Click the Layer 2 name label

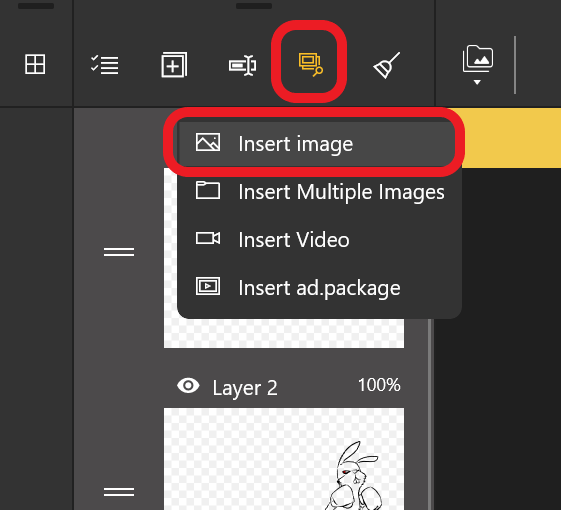click(x=245, y=388)
